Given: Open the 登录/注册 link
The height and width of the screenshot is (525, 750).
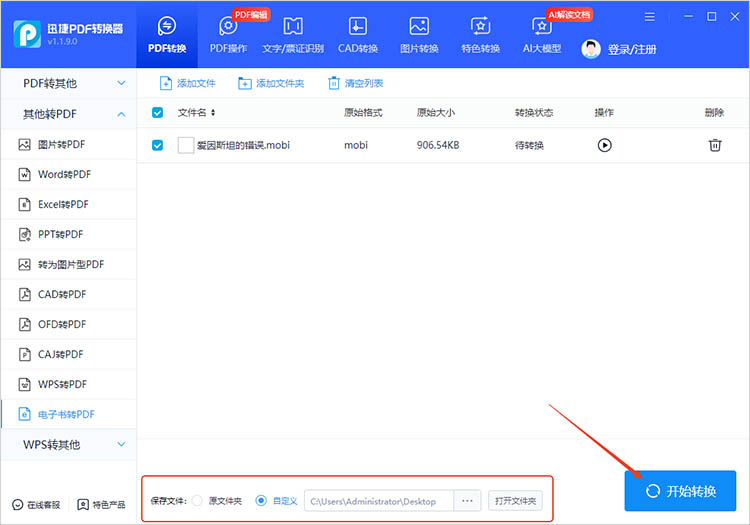Looking at the screenshot, I should pos(631,49).
